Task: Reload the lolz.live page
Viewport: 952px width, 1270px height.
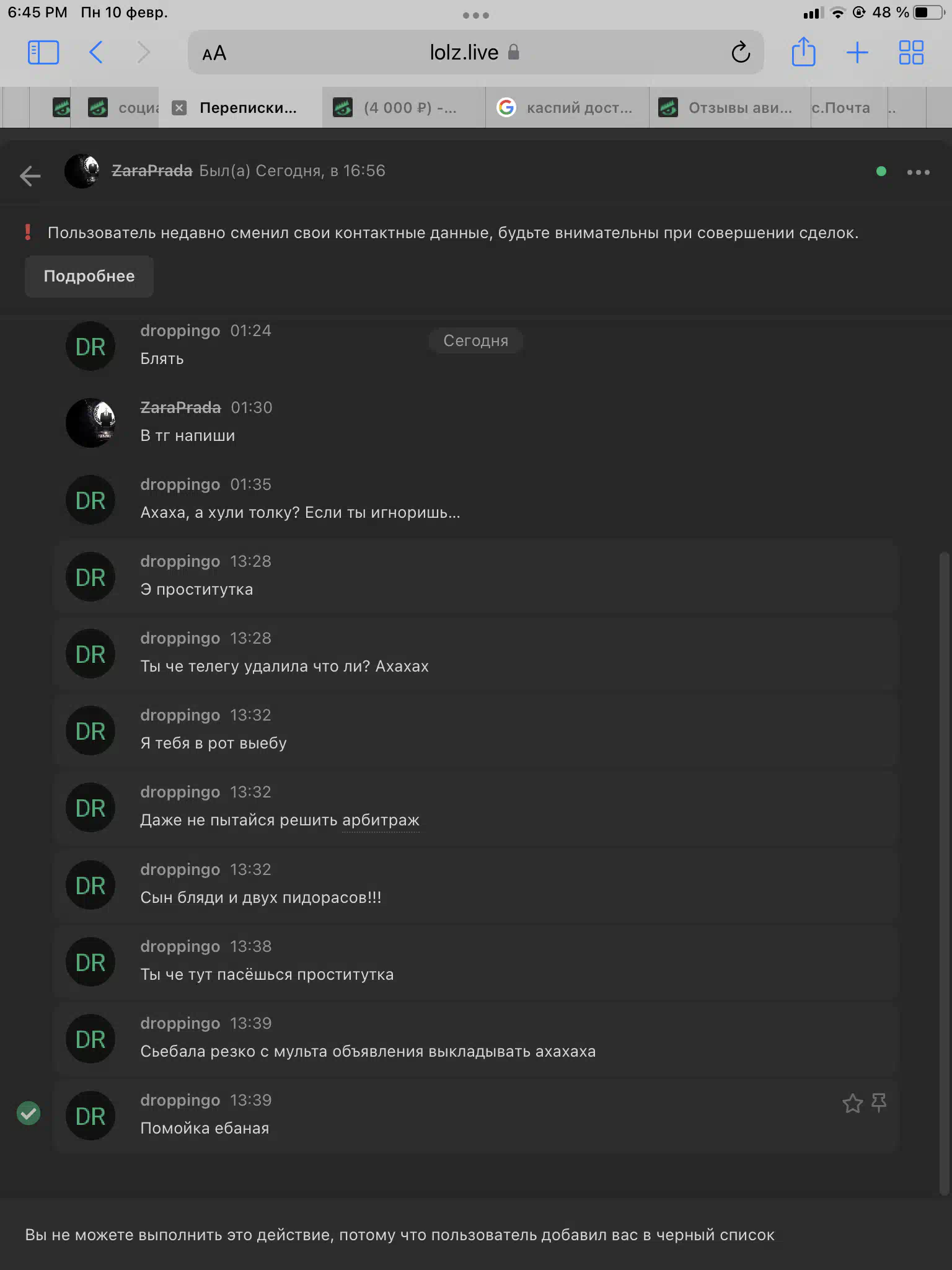Action: pyautogui.click(x=741, y=53)
